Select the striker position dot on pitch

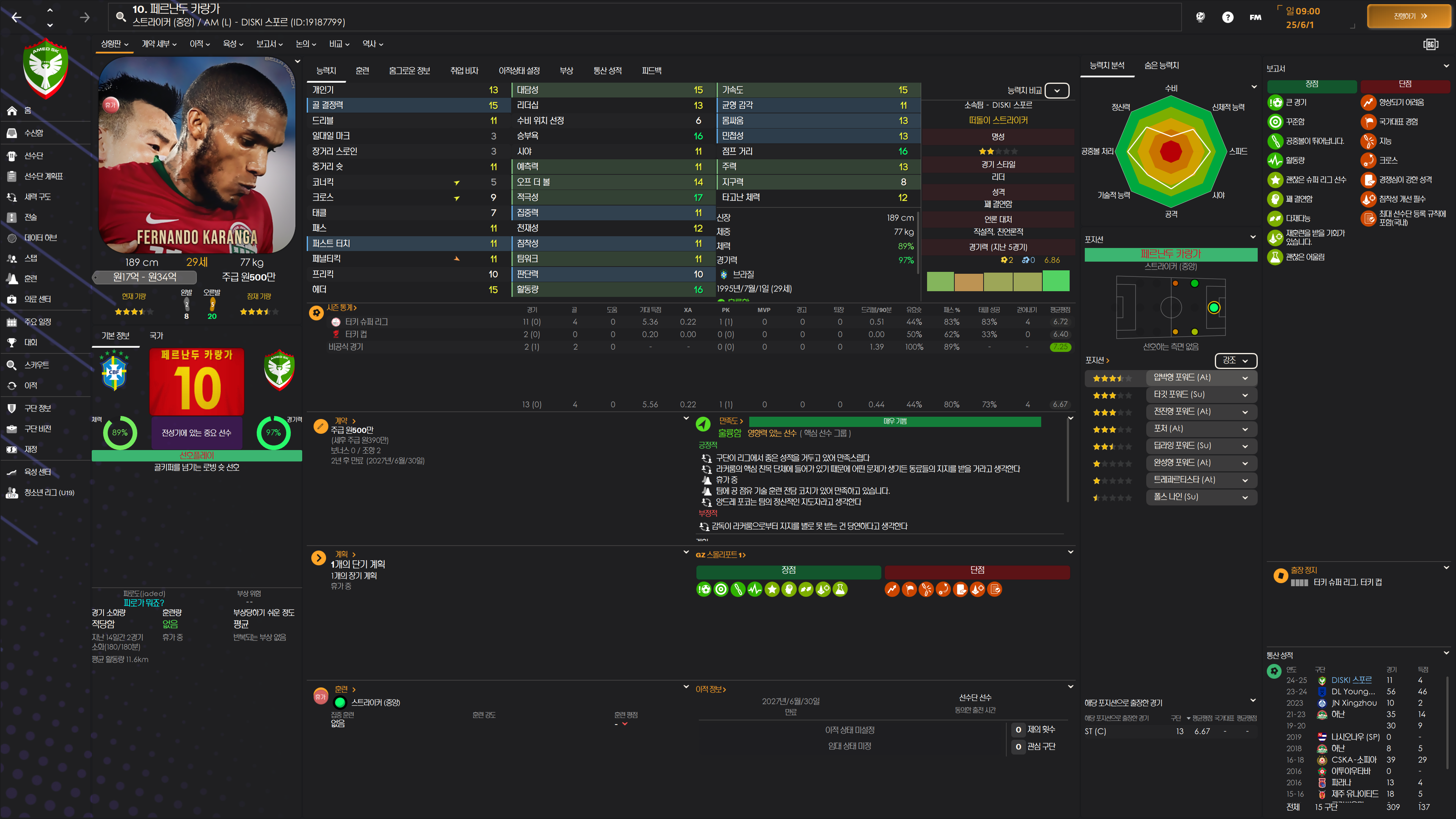pyautogui.click(x=1213, y=308)
